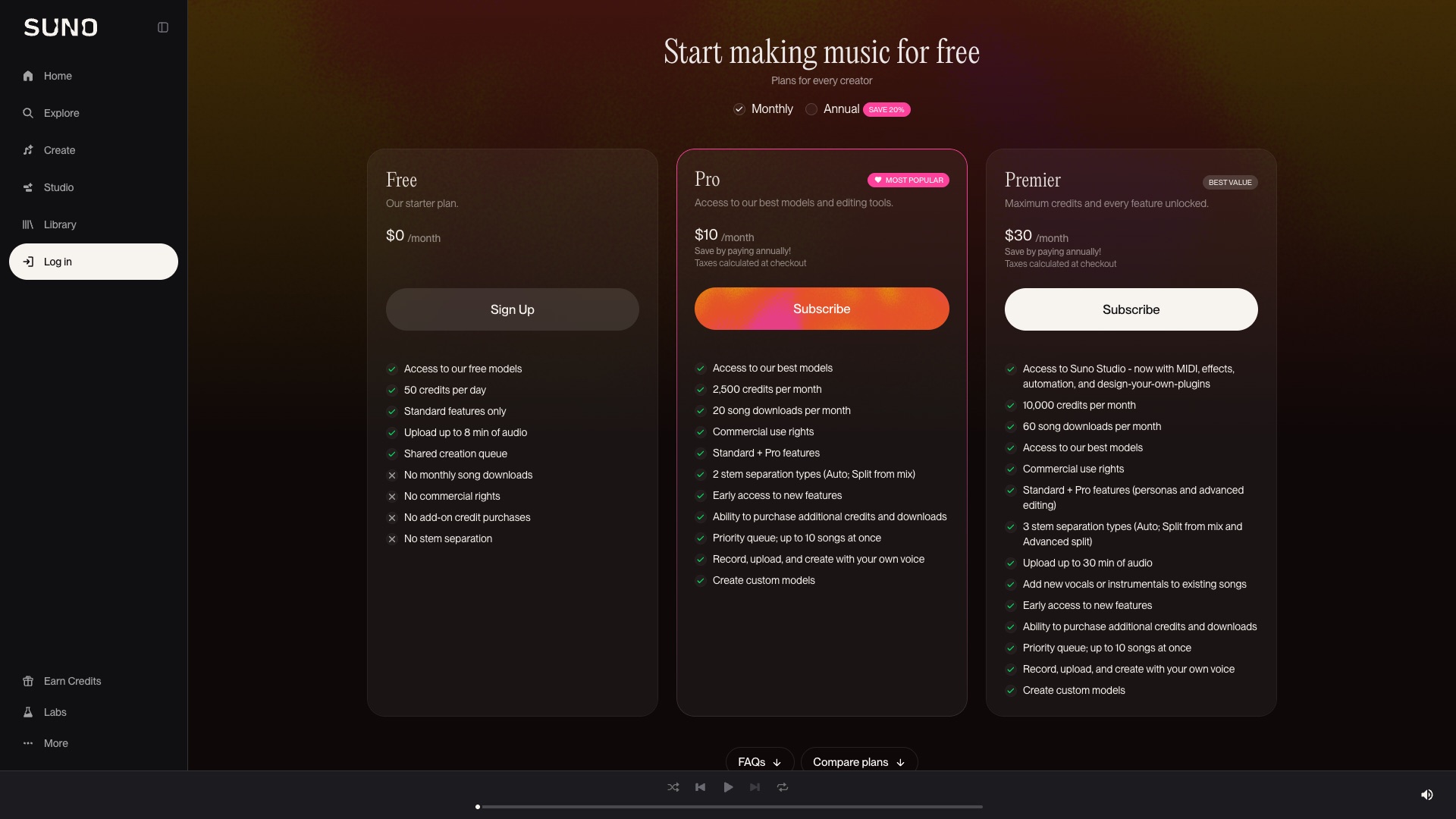Image resolution: width=1456 pixels, height=819 pixels.
Task: Click the Suno logo
Action: (61, 27)
